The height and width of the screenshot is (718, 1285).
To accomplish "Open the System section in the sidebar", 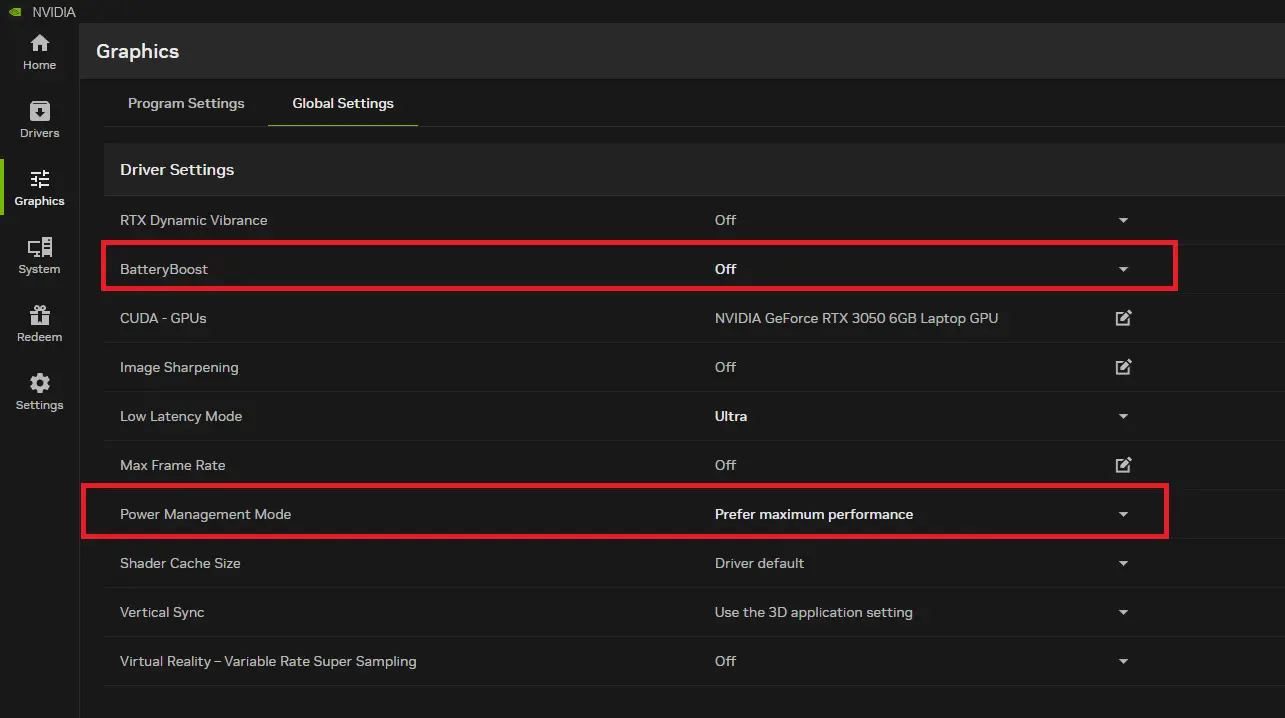I will (x=39, y=256).
